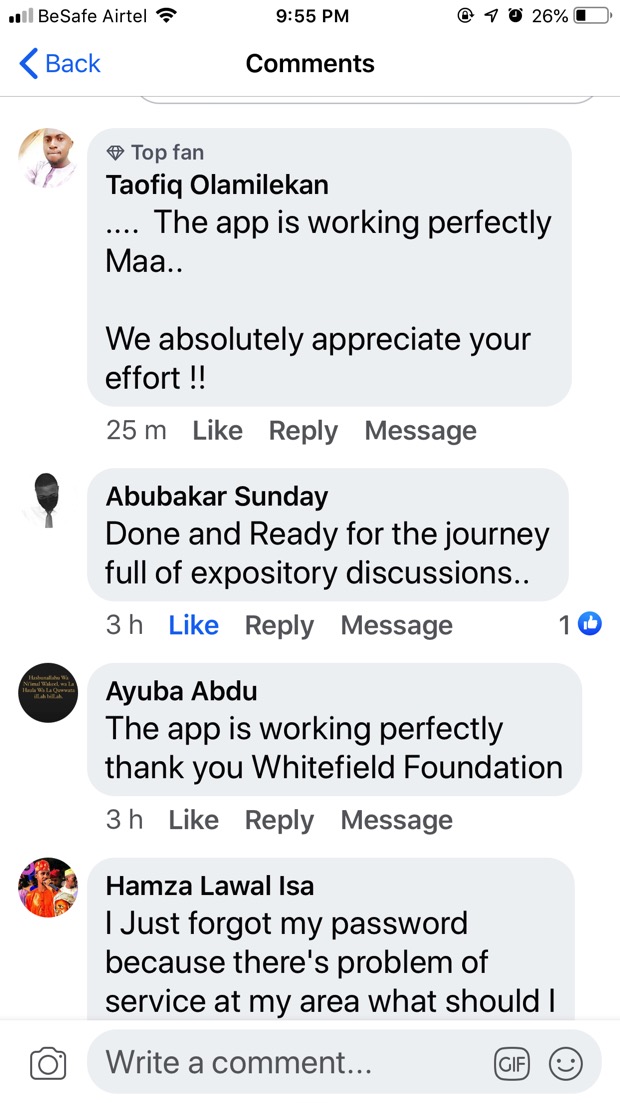Like Taofiq Olamilekan's comment

tap(217, 431)
